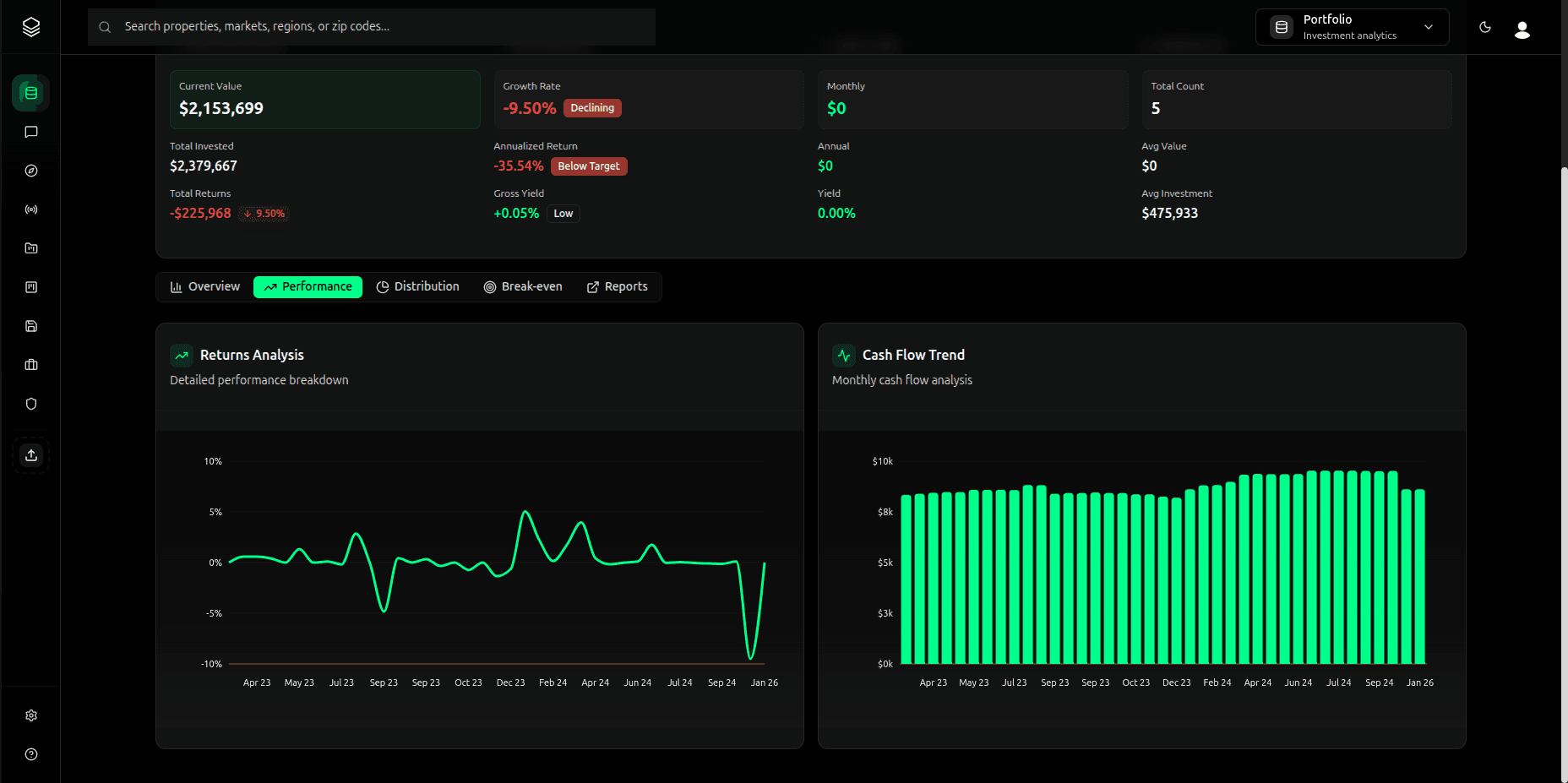Select the Performance tab

pyautogui.click(x=308, y=287)
